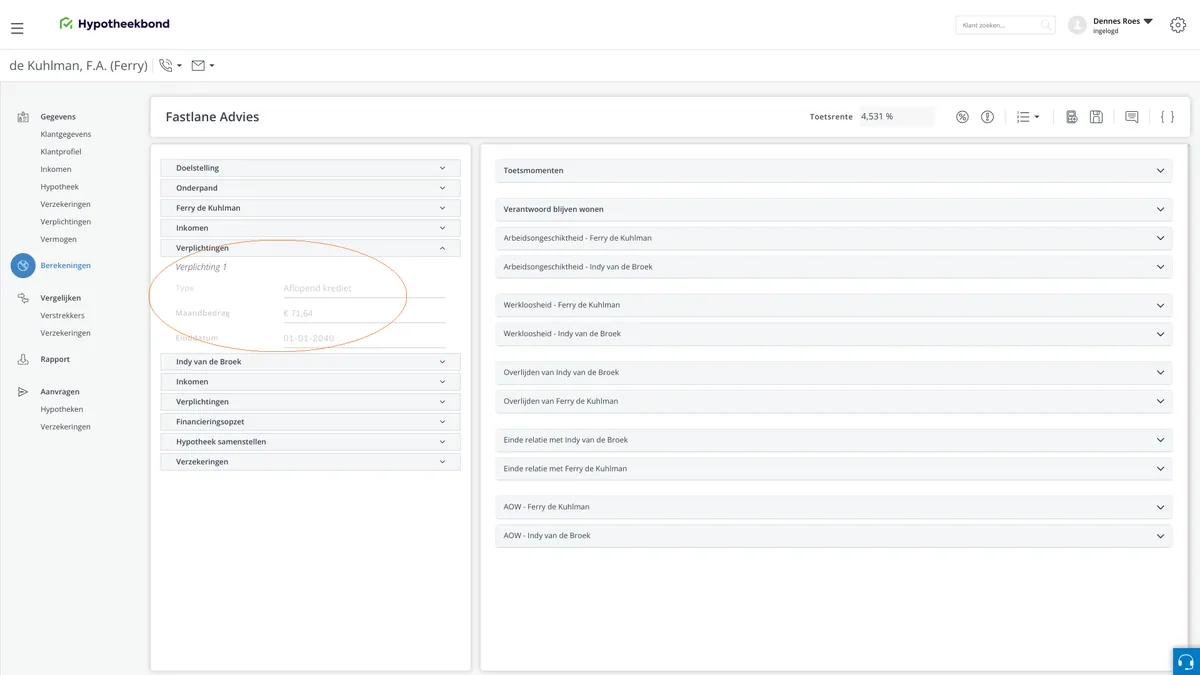Click the Toetsrente value field
The height and width of the screenshot is (675, 1200).
coord(897,117)
